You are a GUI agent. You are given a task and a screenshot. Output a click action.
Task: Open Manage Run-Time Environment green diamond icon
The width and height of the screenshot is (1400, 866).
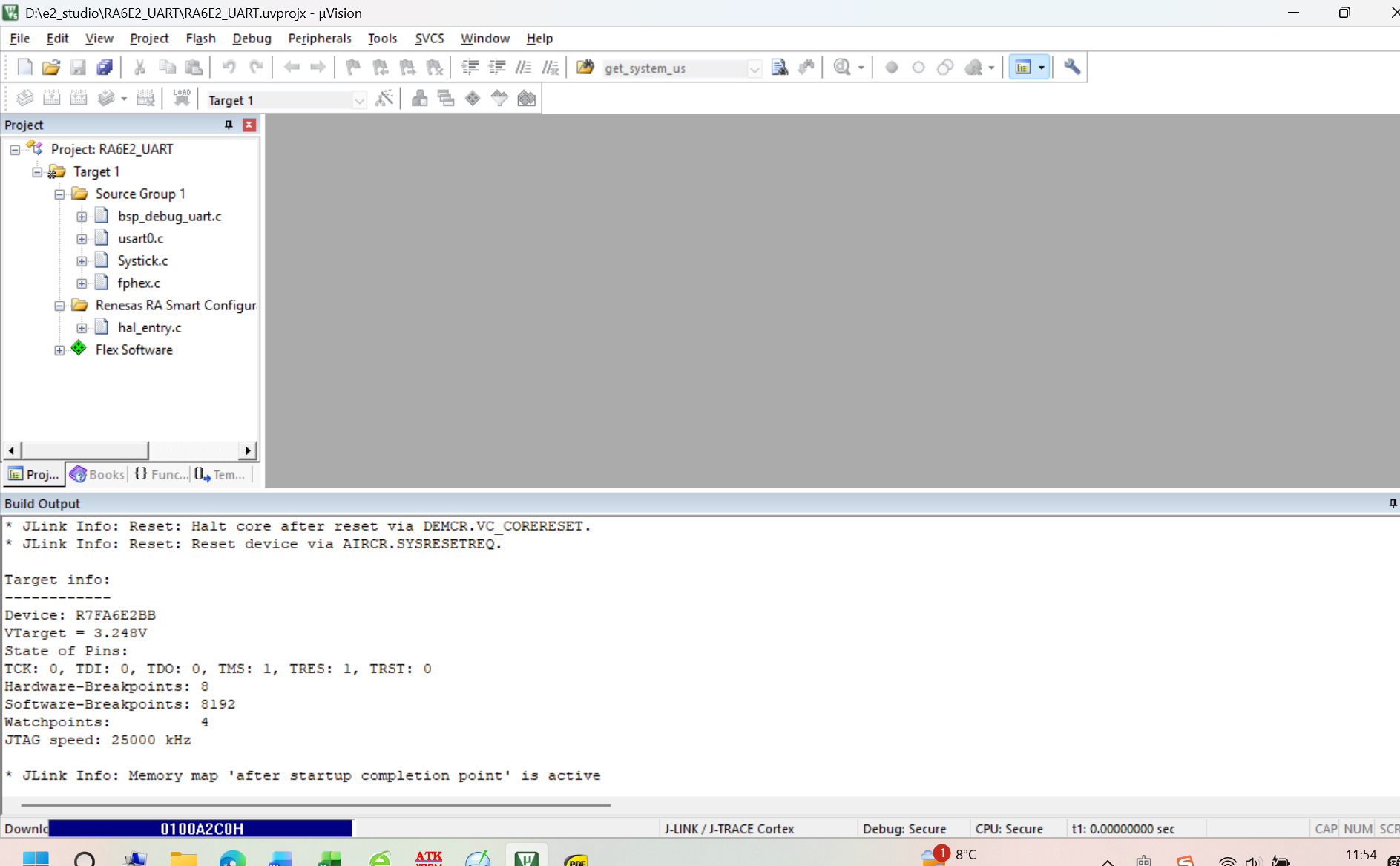coord(473,99)
